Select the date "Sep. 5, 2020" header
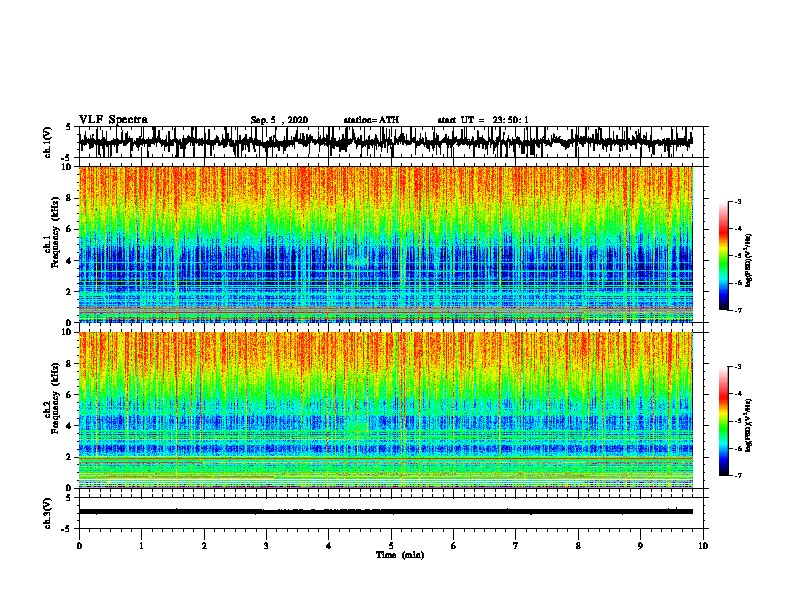Viewport: 792px width, 612px height. pos(279,120)
